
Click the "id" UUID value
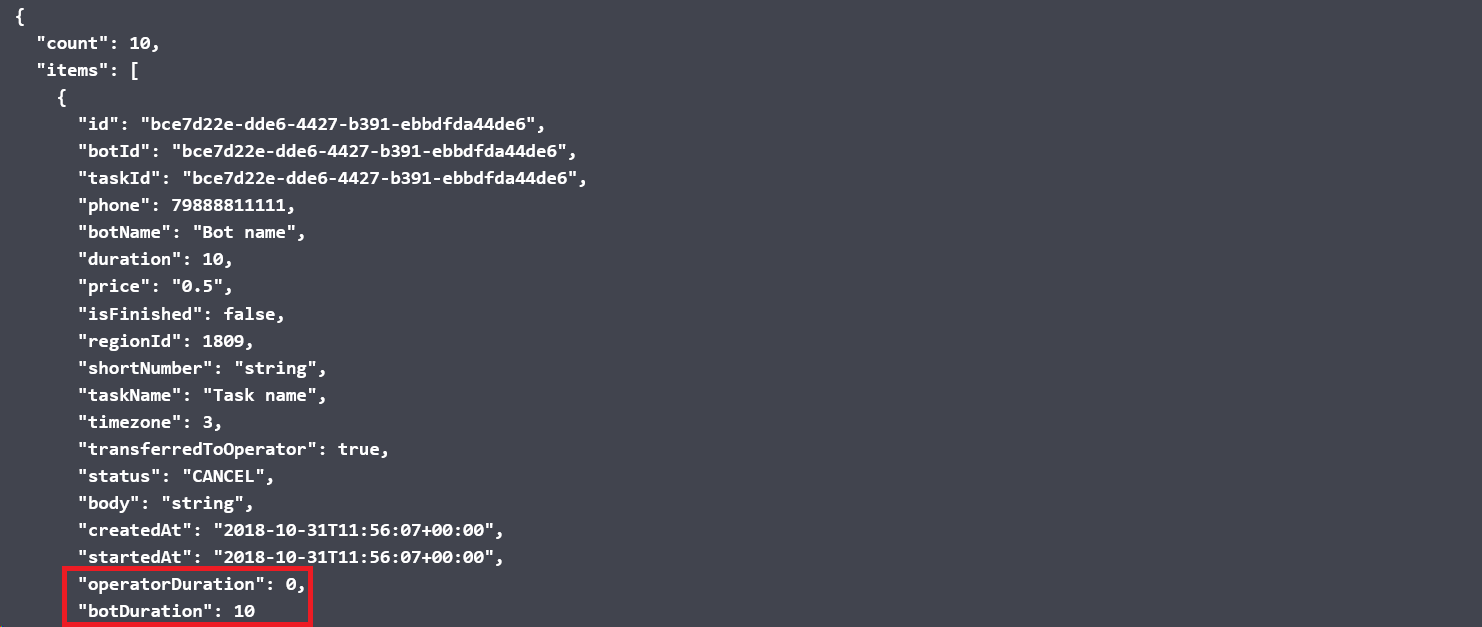[344, 125]
